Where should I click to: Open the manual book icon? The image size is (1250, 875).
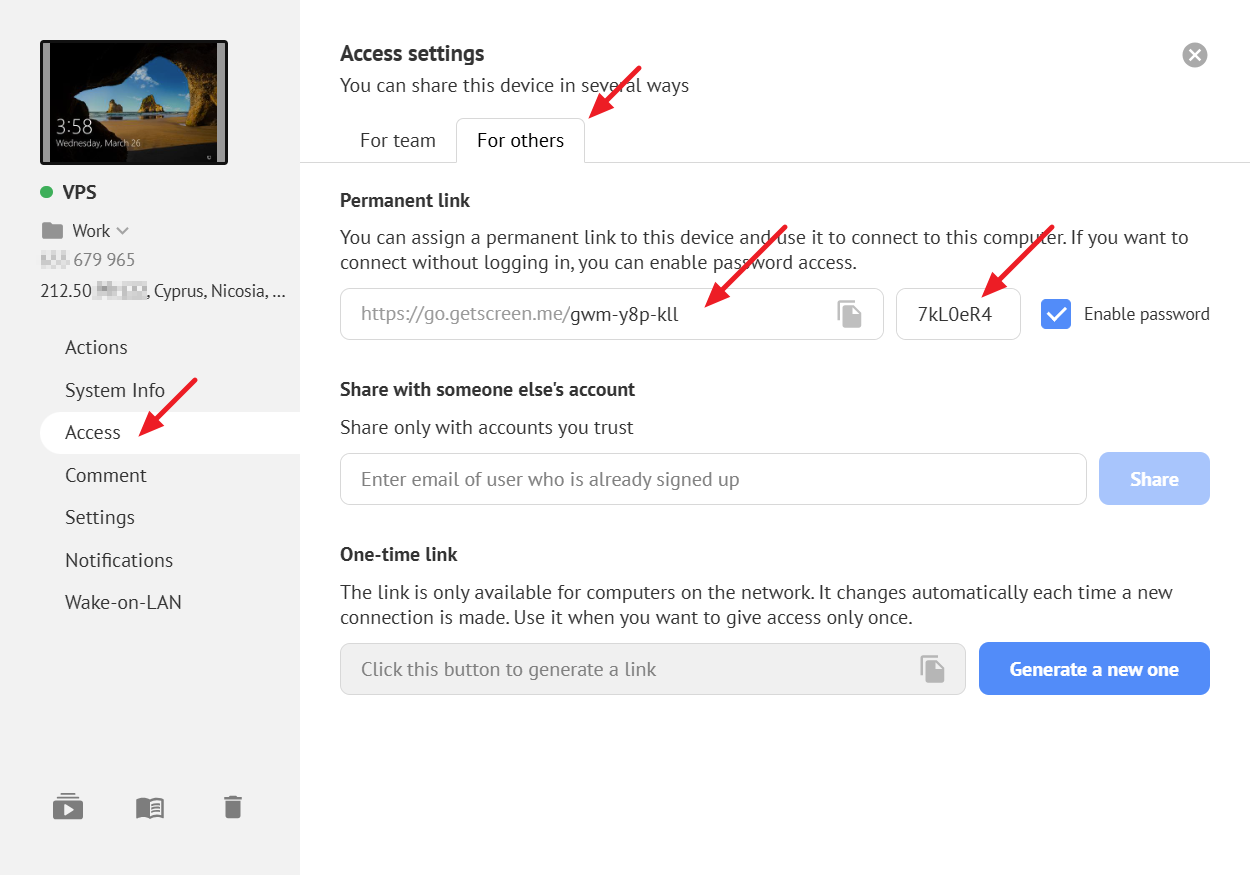150,807
